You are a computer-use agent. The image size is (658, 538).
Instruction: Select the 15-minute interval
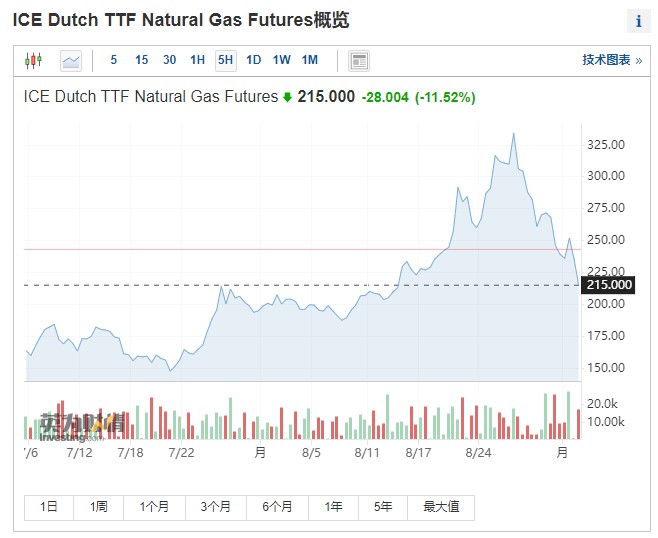click(141, 60)
